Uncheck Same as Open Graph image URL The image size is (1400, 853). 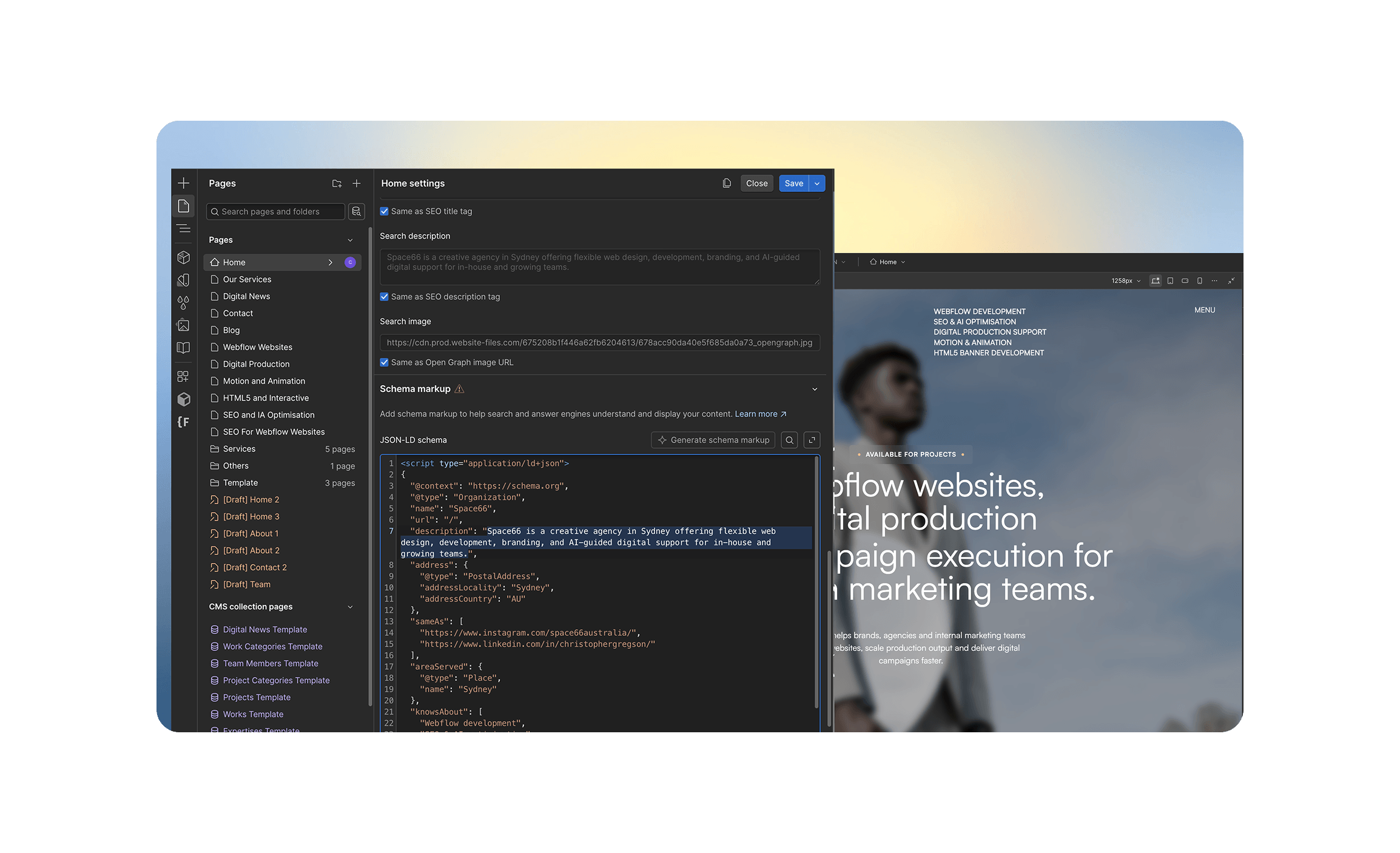pyautogui.click(x=384, y=362)
